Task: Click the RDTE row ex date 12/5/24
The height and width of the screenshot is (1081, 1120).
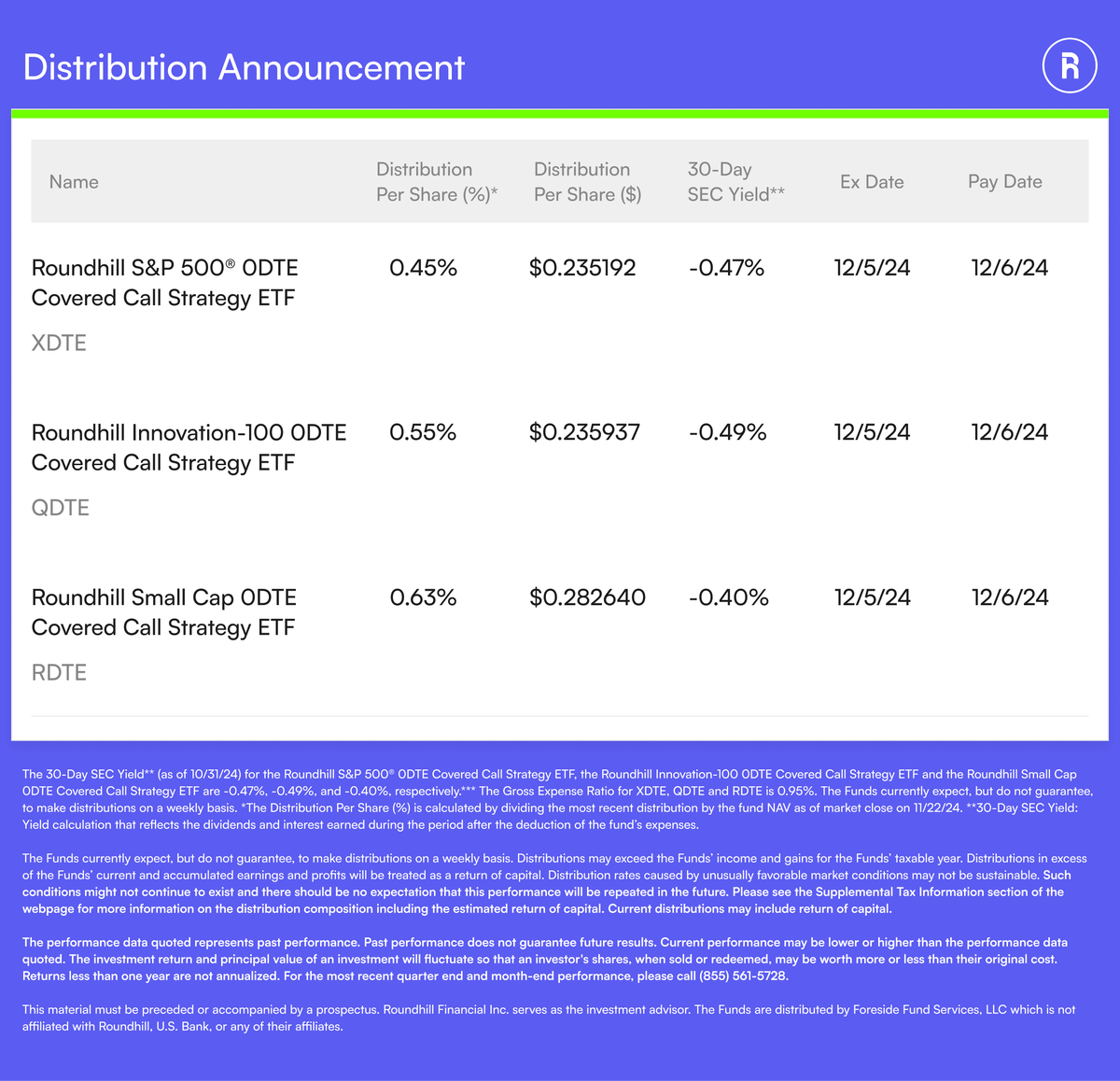Action: (873, 597)
